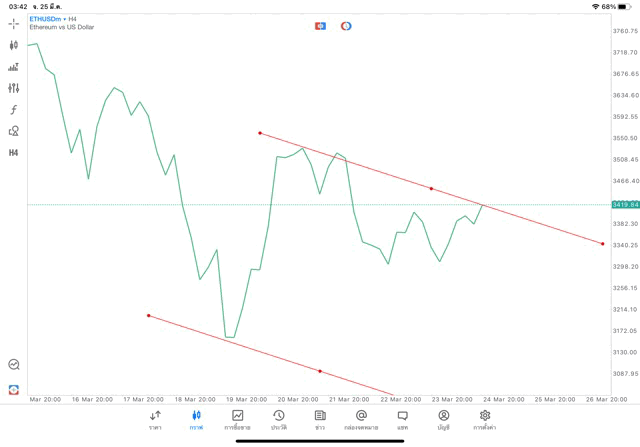The image size is (640, 447).
Task: Tap the red-blue trade panel icon
Action: [x=320, y=26]
